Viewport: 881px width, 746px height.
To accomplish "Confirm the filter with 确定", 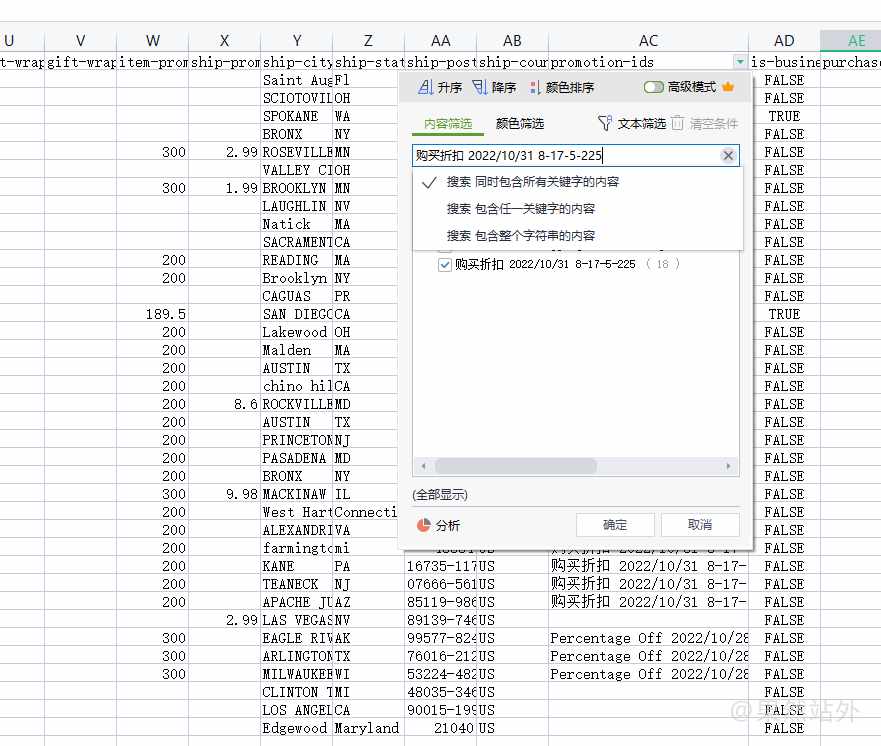I will coord(615,525).
